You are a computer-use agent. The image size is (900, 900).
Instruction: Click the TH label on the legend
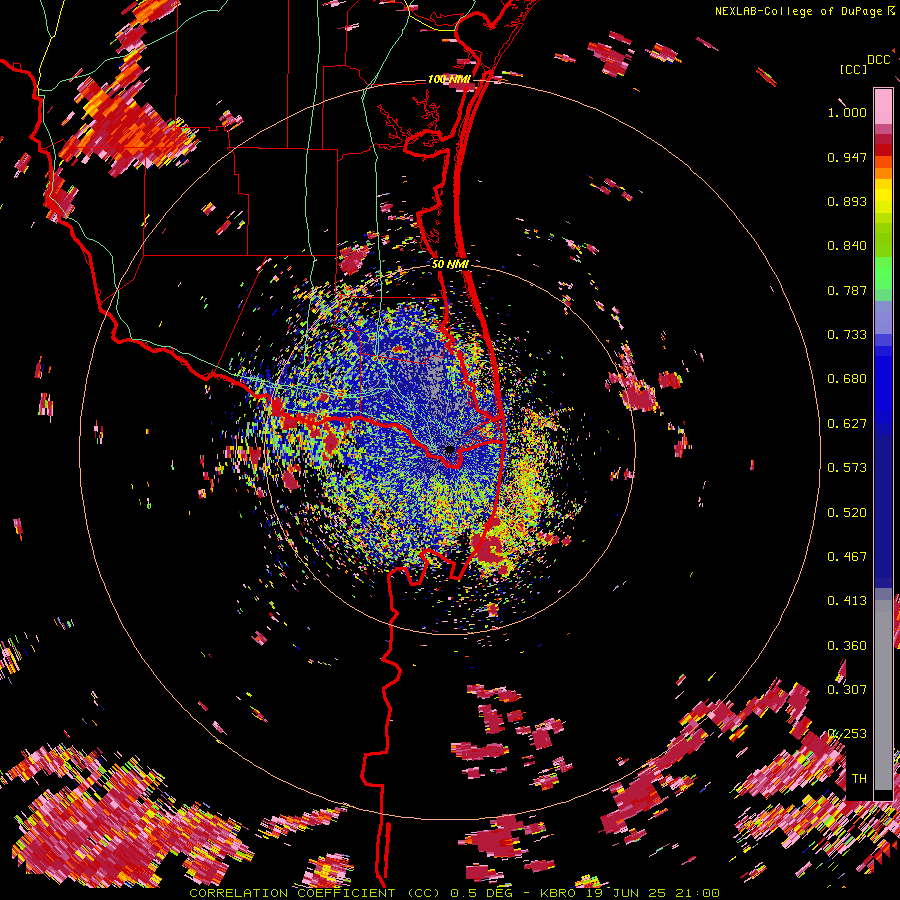point(859,779)
